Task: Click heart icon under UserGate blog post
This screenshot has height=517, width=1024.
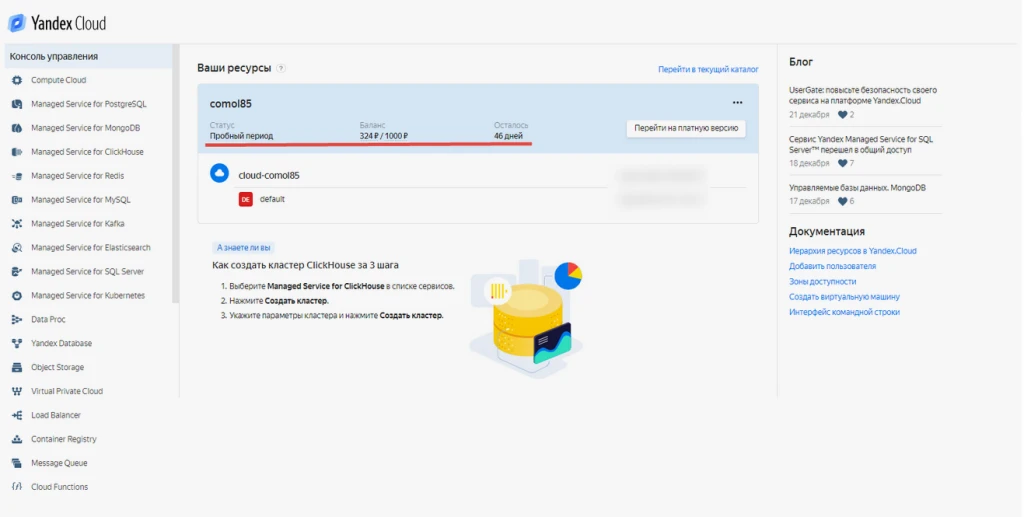Action: (x=842, y=115)
